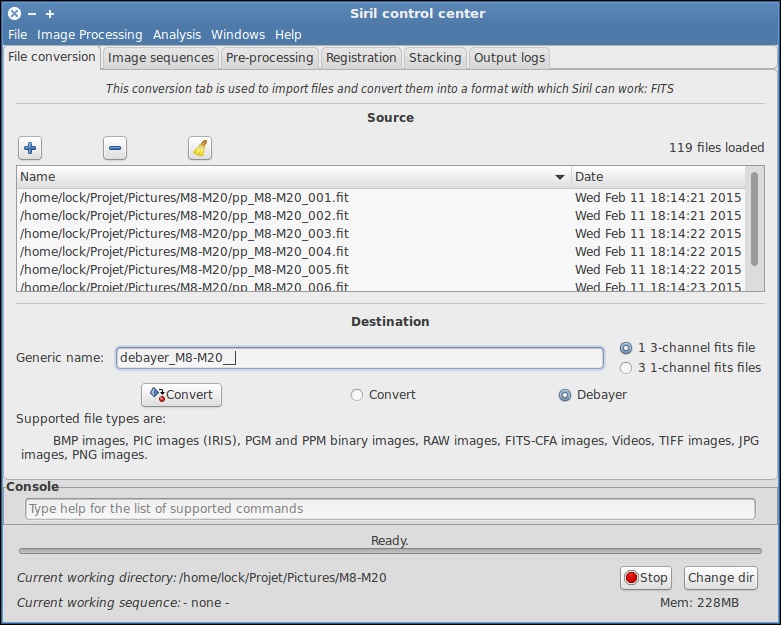
Task: Click the Change dir button
Action: tap(720, 577)
